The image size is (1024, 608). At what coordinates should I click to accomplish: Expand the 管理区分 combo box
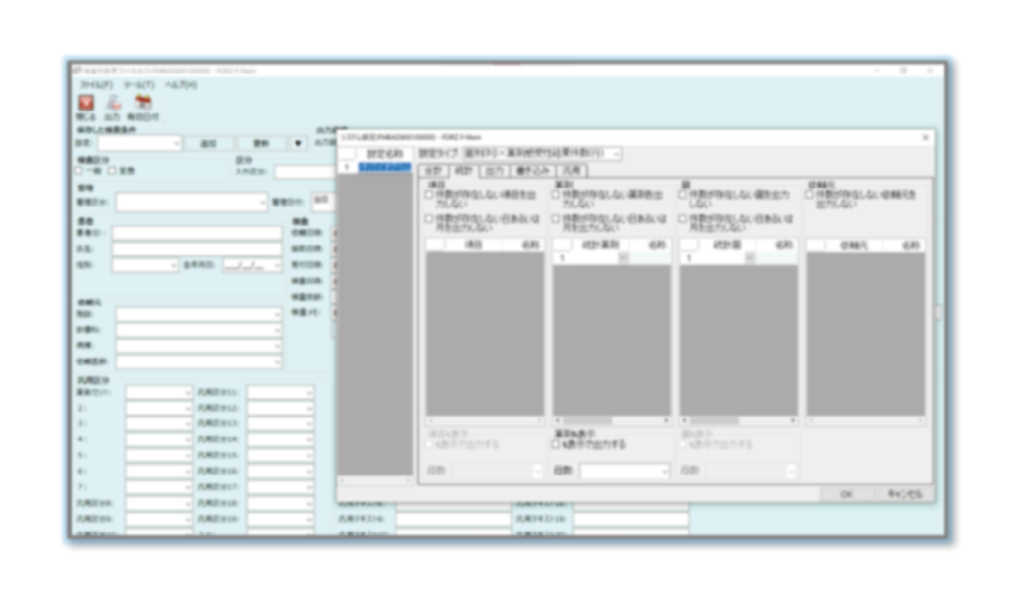[x=191, y=202]
